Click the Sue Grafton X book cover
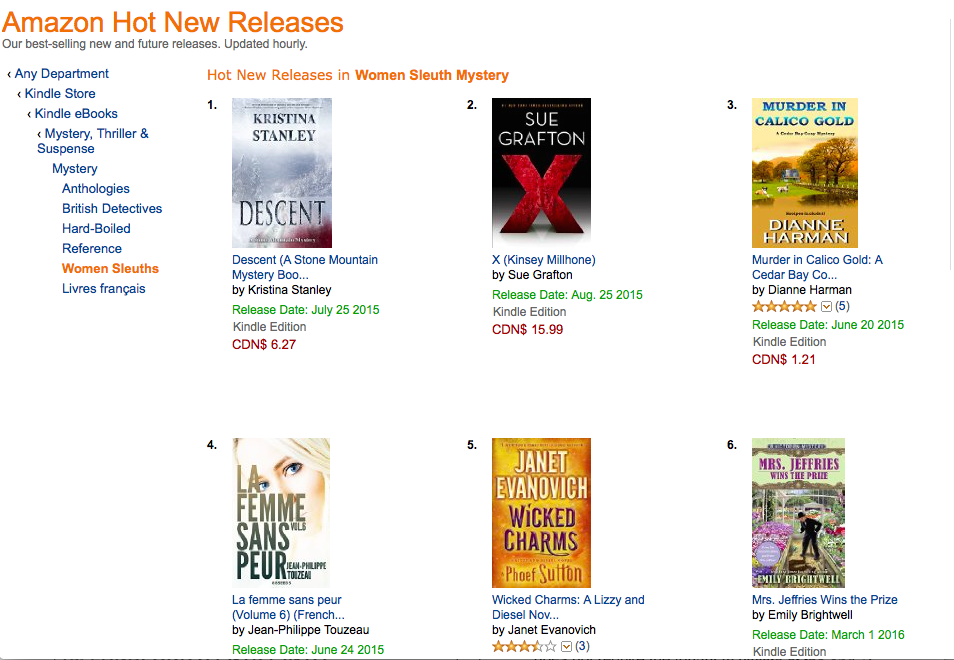Viewport: 954px width, 660px height. 541,173
